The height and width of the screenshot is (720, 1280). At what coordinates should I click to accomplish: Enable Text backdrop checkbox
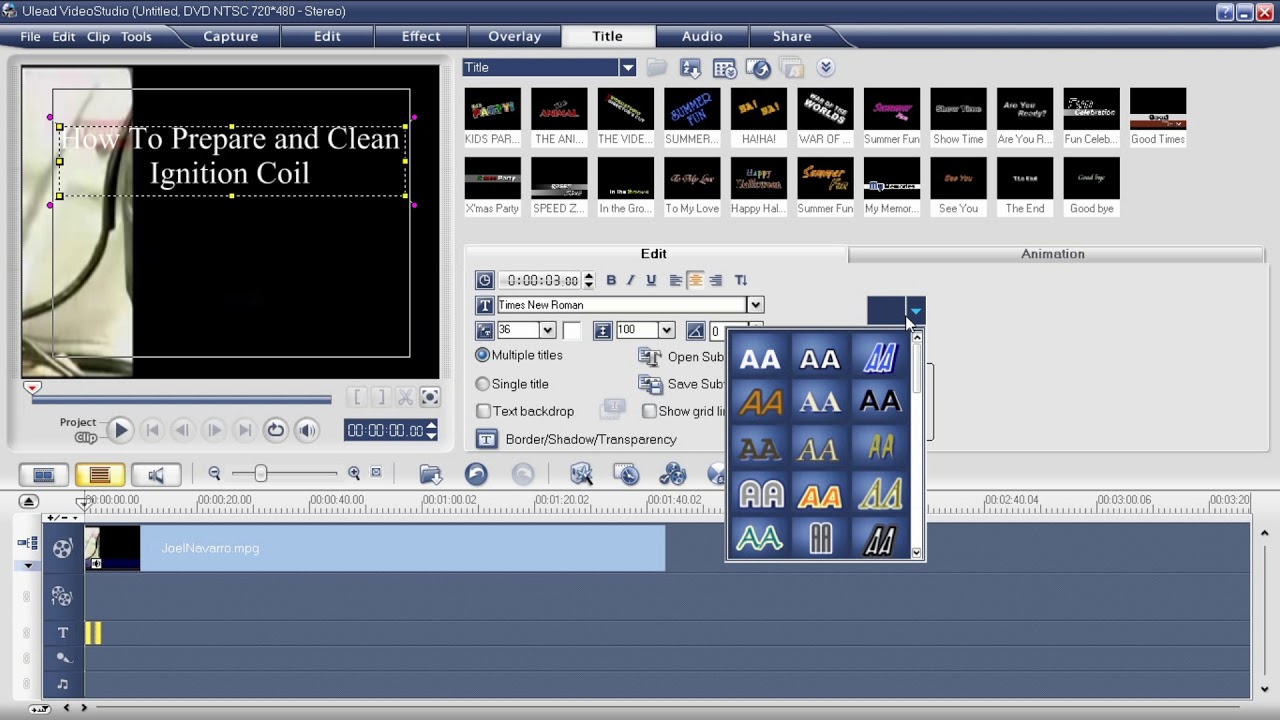[x=484, y=411]
